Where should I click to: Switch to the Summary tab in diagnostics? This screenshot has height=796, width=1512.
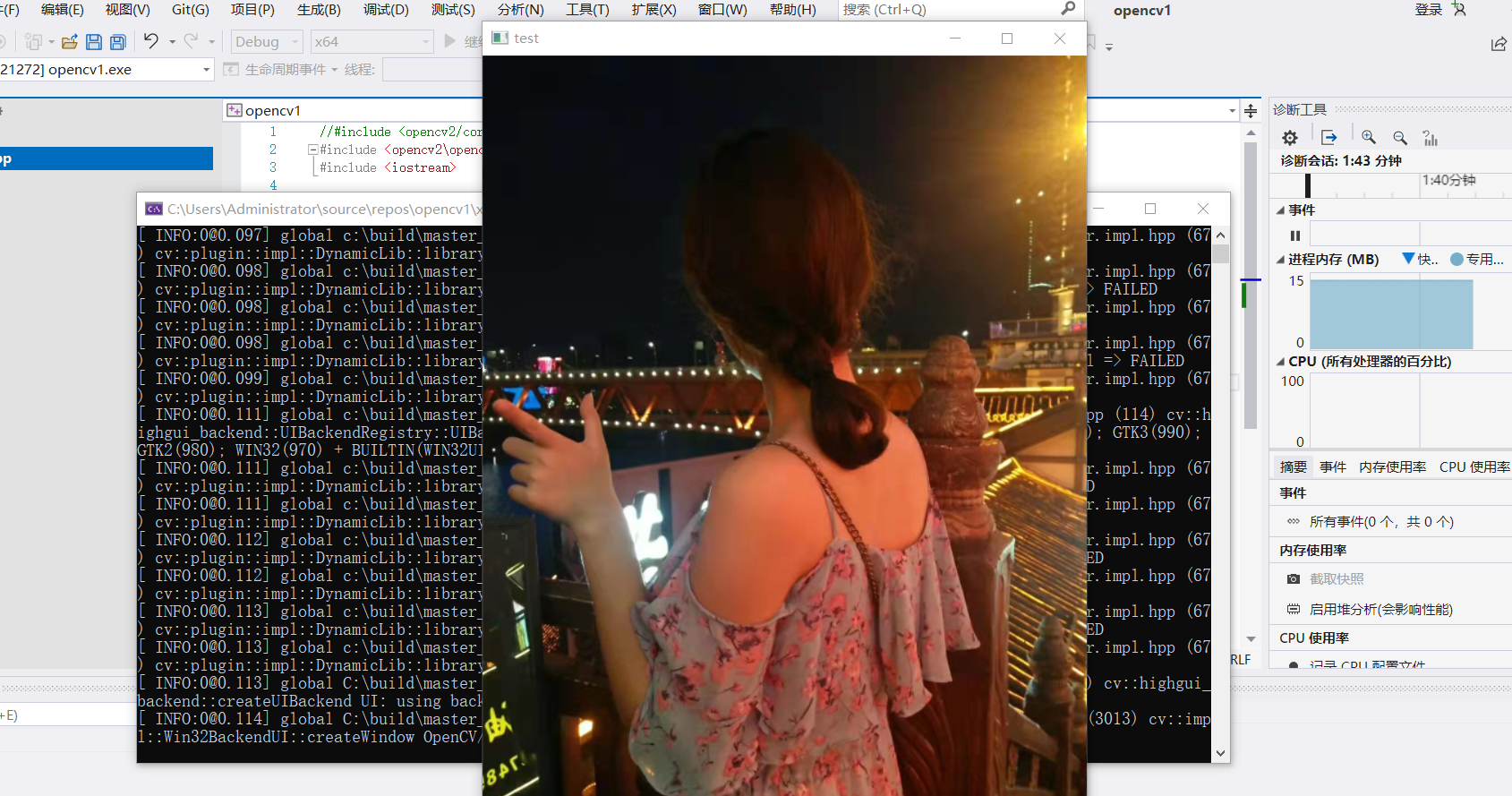pyautogui.click(x=1293, y=466)
